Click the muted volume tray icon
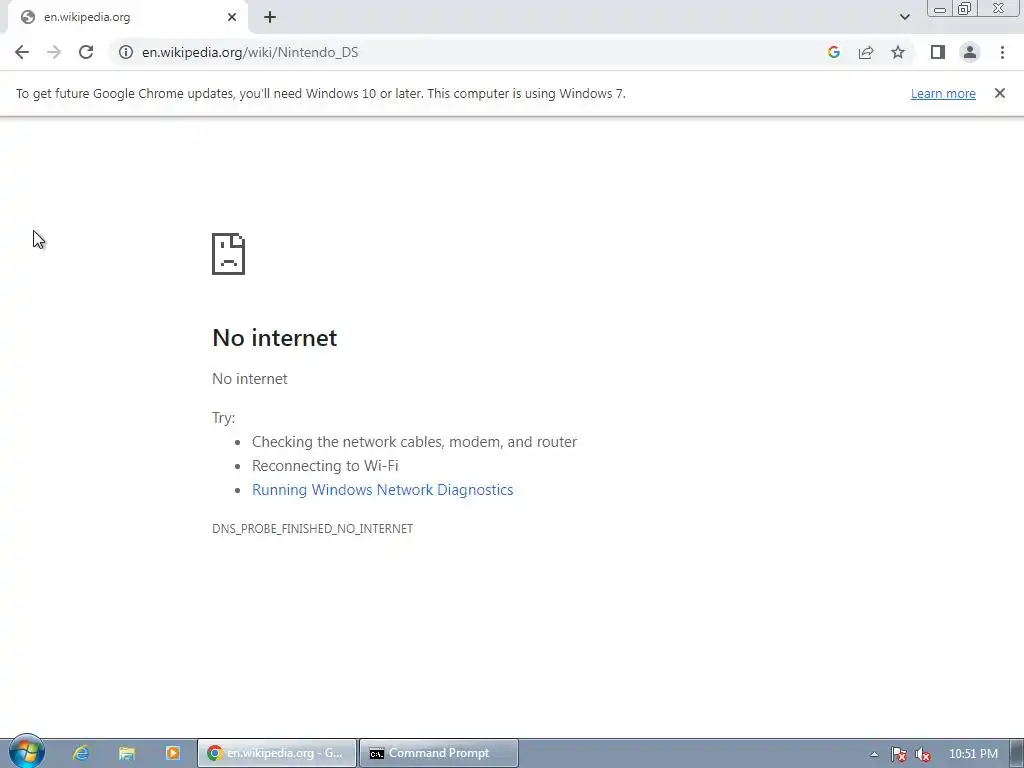This screenshot has height=768, width=1024. pyautogui.click(x=922, y=754)
